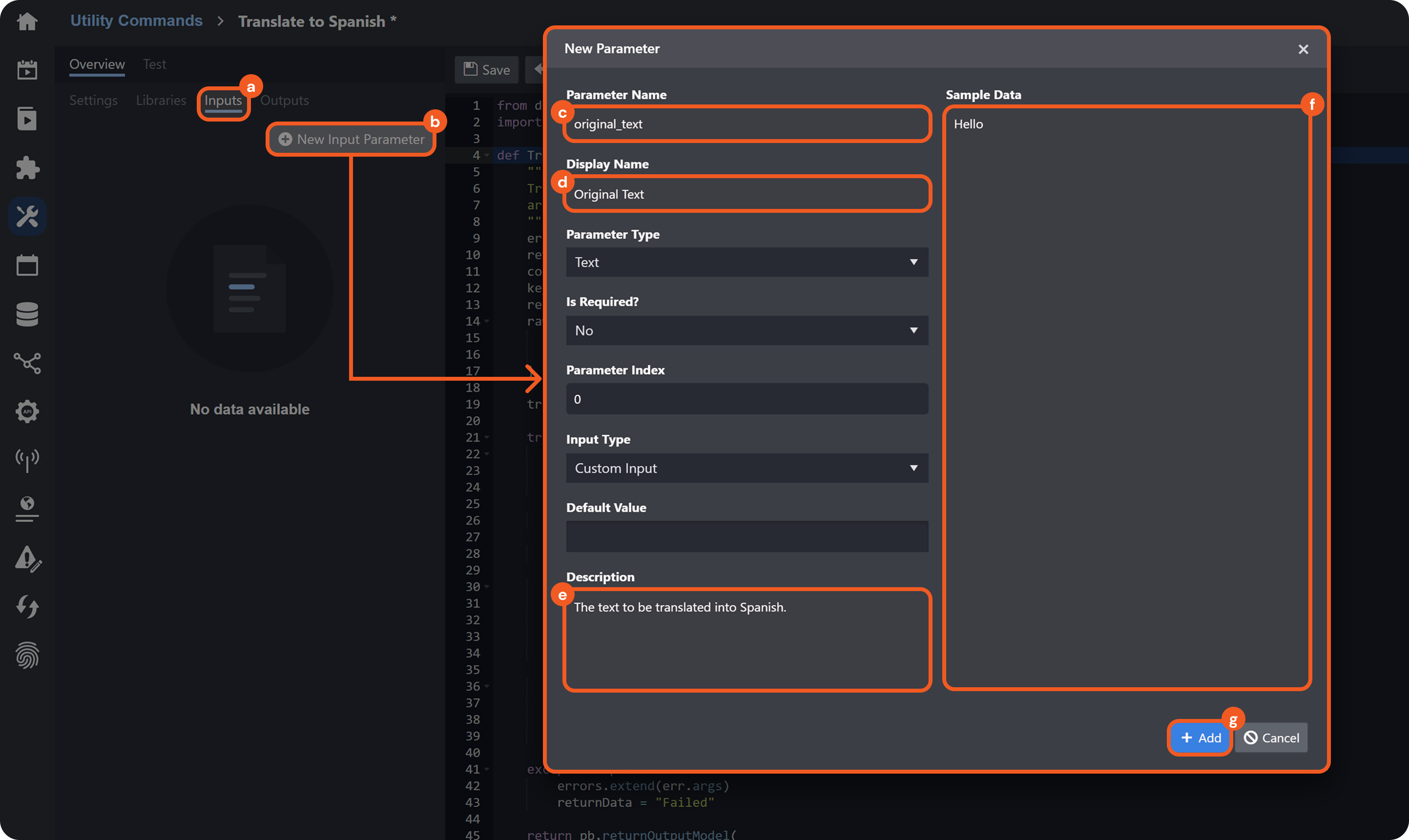Collapse code fold arrow at line 14
1409x840 pixels.
tap(487, 322)
